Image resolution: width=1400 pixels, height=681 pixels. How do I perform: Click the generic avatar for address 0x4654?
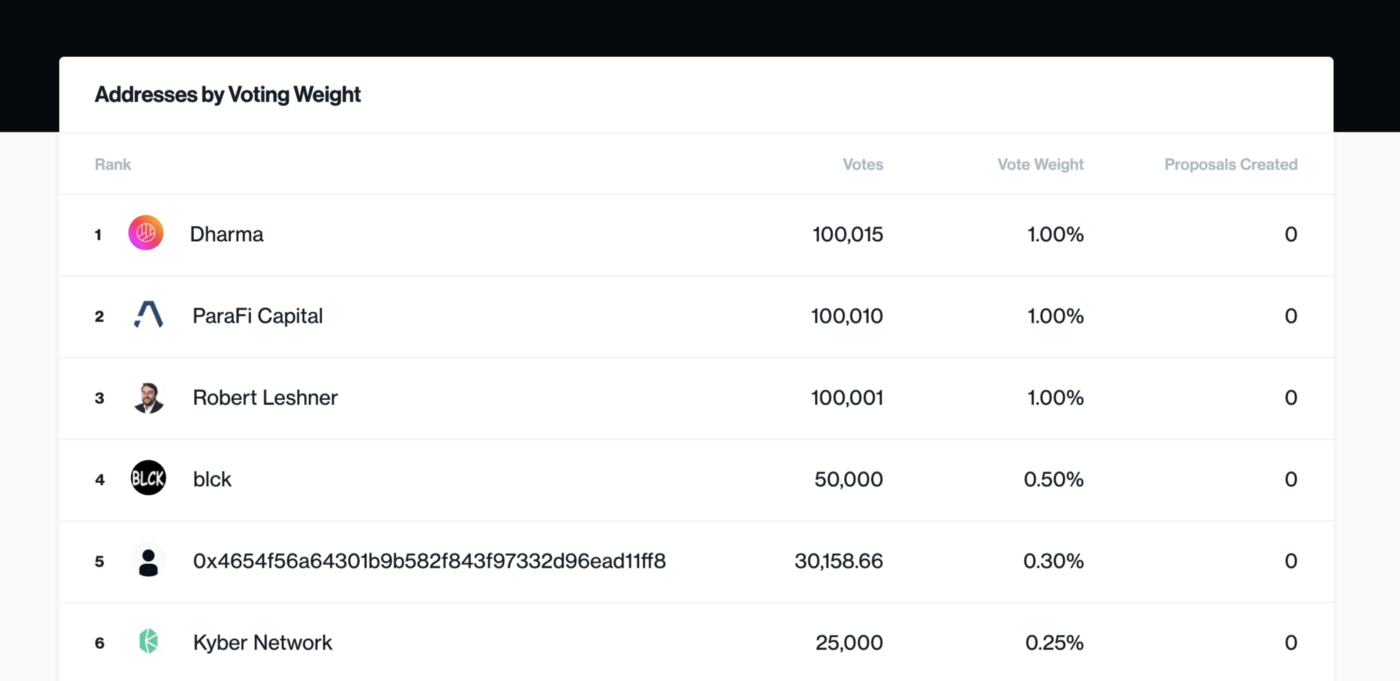tap(148, 561)
